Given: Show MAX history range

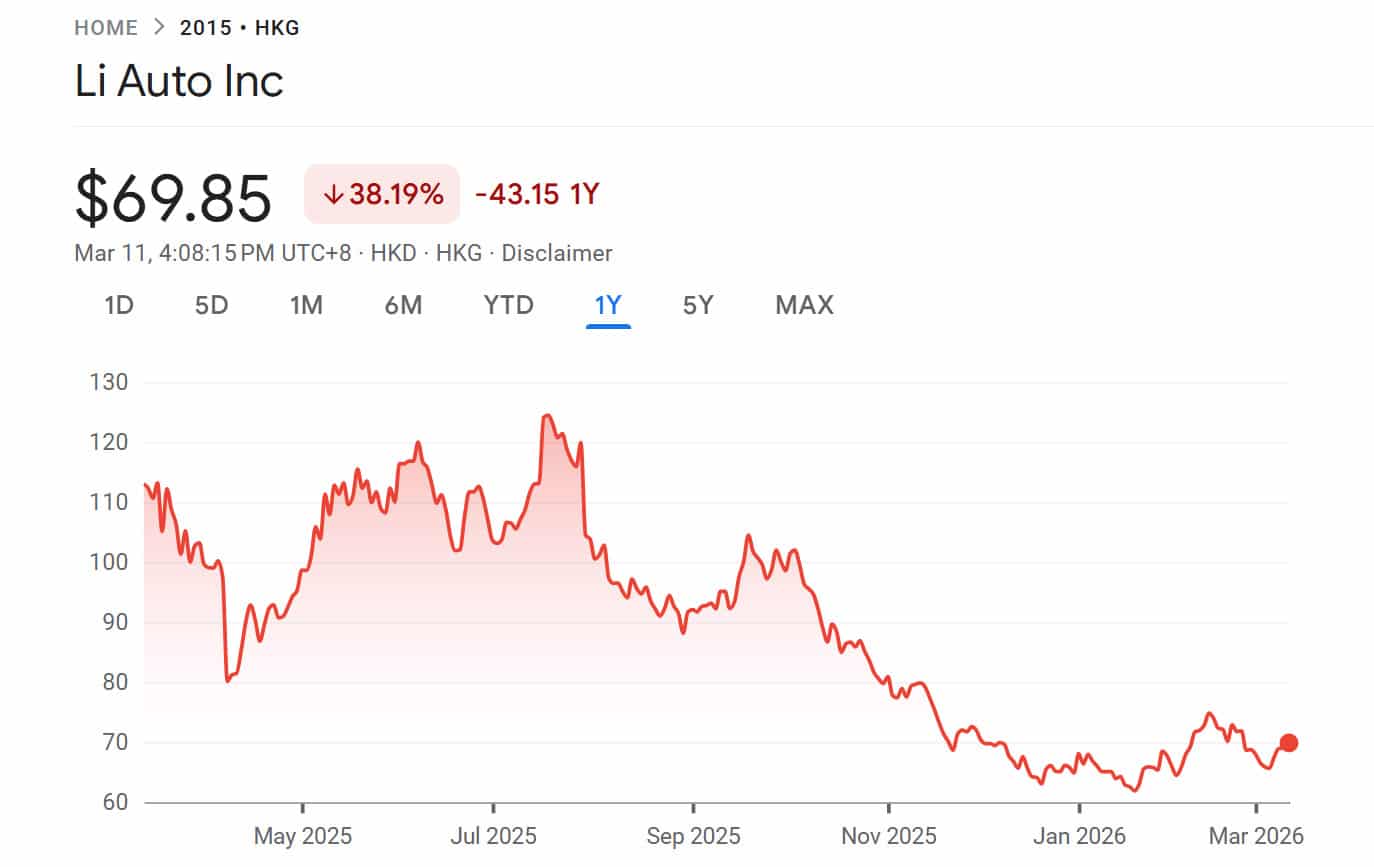Looking at the screenshot, I should [x=803, y=305].
